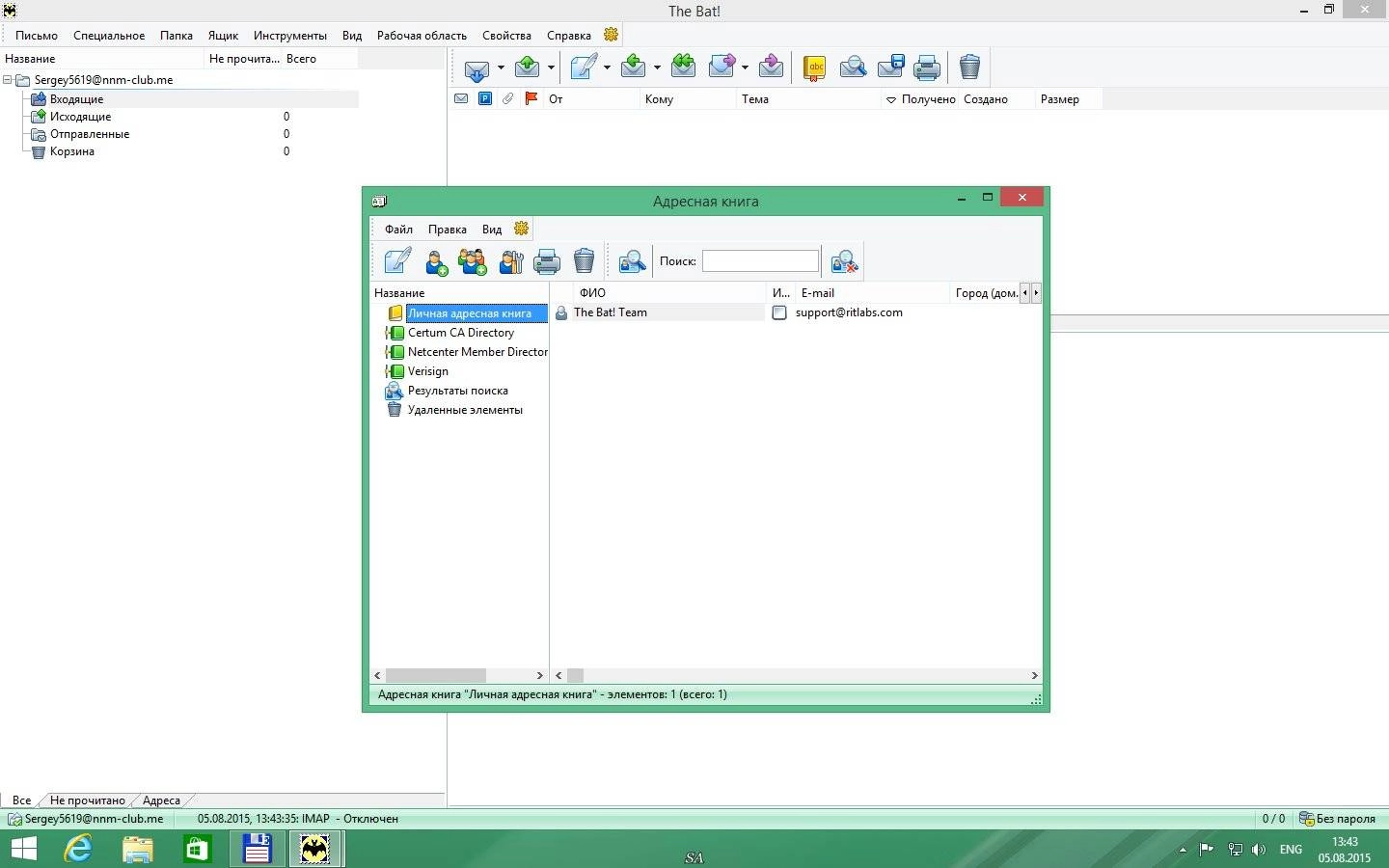
Task: Open Forward dropdown arrow
Action: tap(745, 68)
